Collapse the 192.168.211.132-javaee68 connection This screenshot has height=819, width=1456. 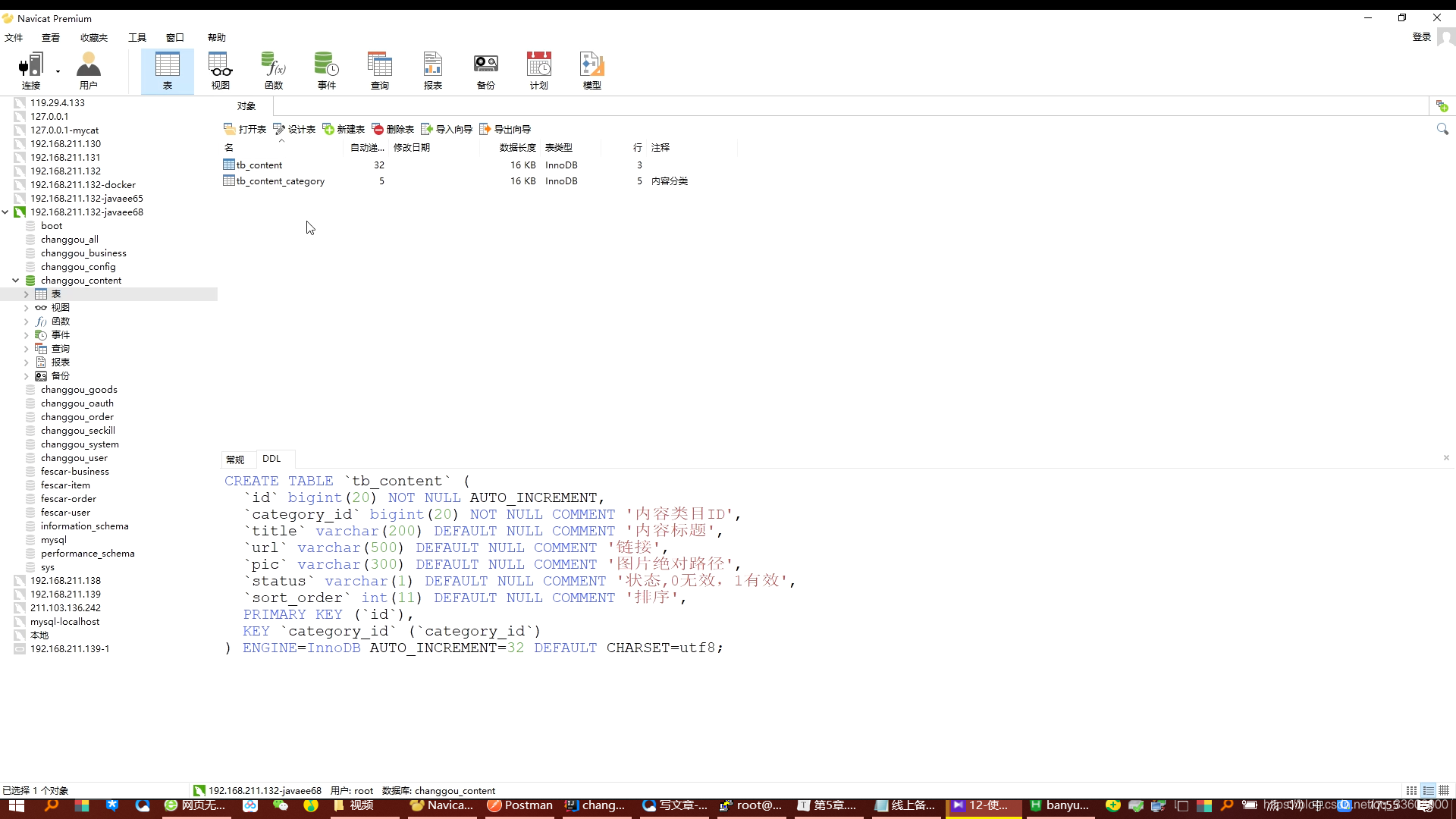point(5,212)
